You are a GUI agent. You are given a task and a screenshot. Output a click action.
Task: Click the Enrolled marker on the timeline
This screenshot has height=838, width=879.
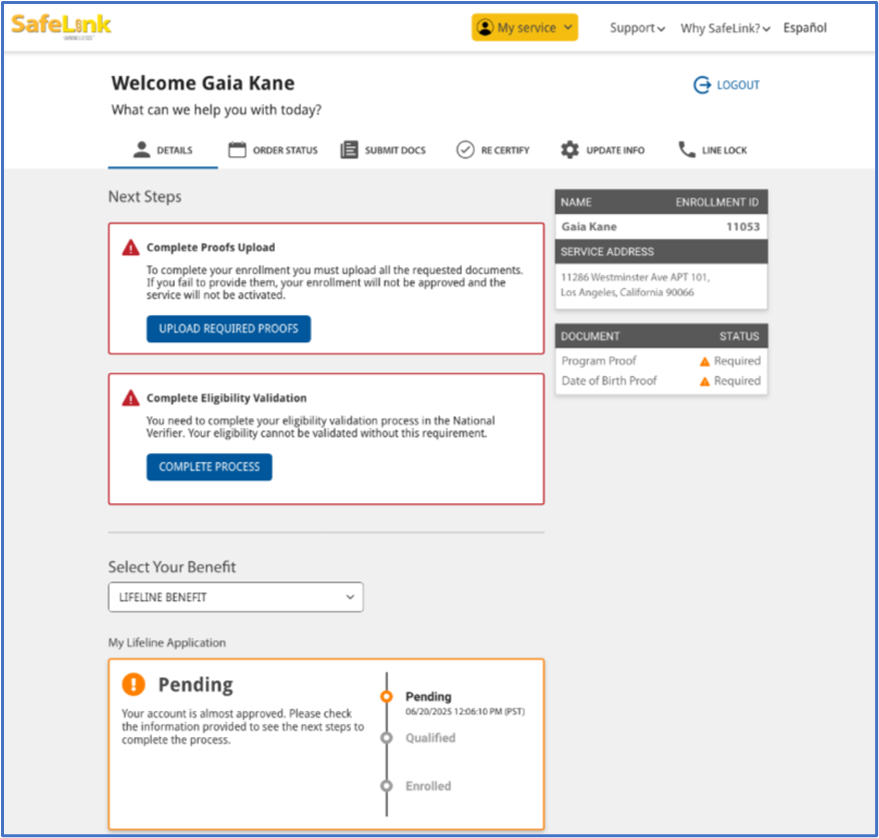point(386,786)
